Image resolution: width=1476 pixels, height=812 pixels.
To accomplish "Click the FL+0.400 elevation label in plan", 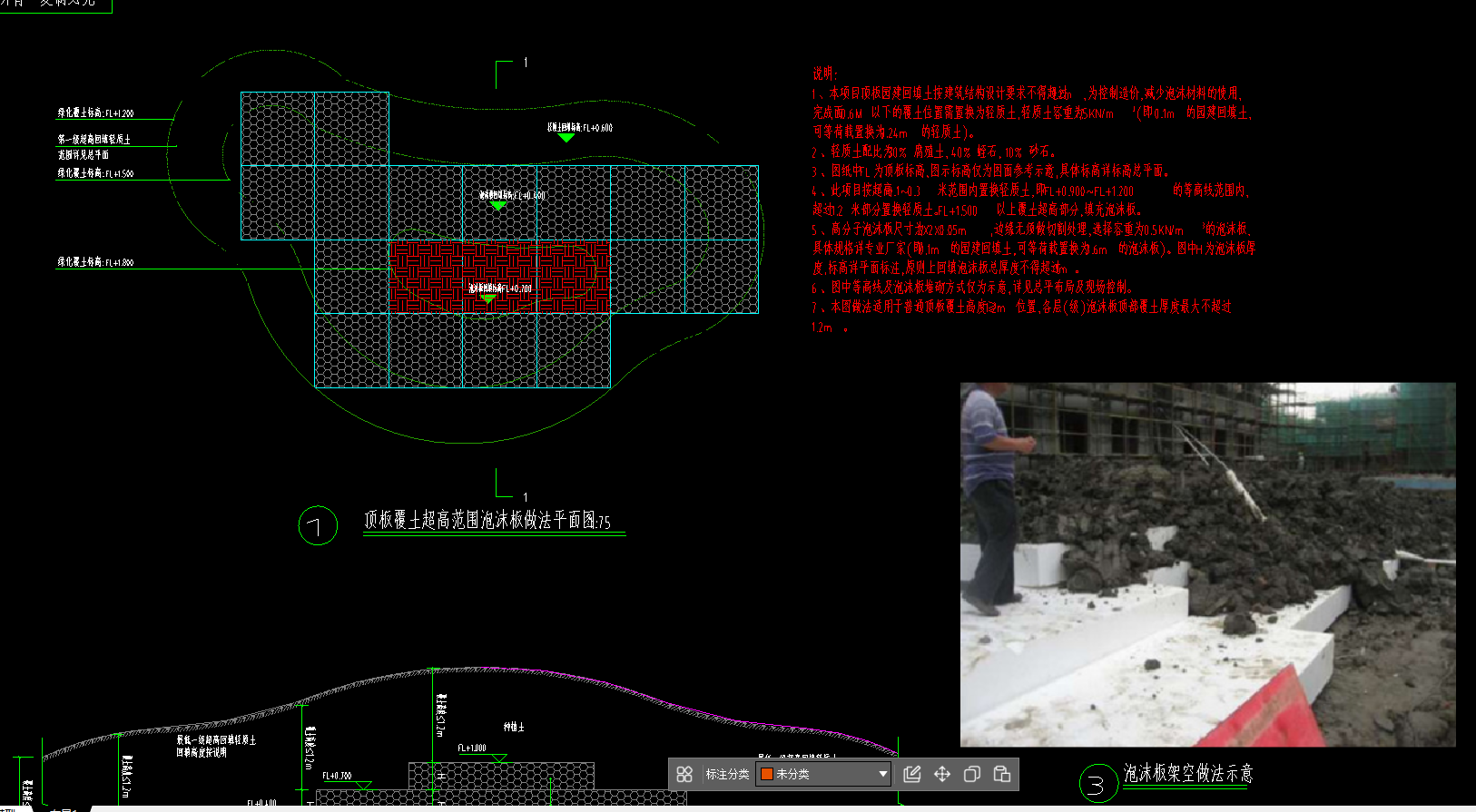I will point(512,195).
